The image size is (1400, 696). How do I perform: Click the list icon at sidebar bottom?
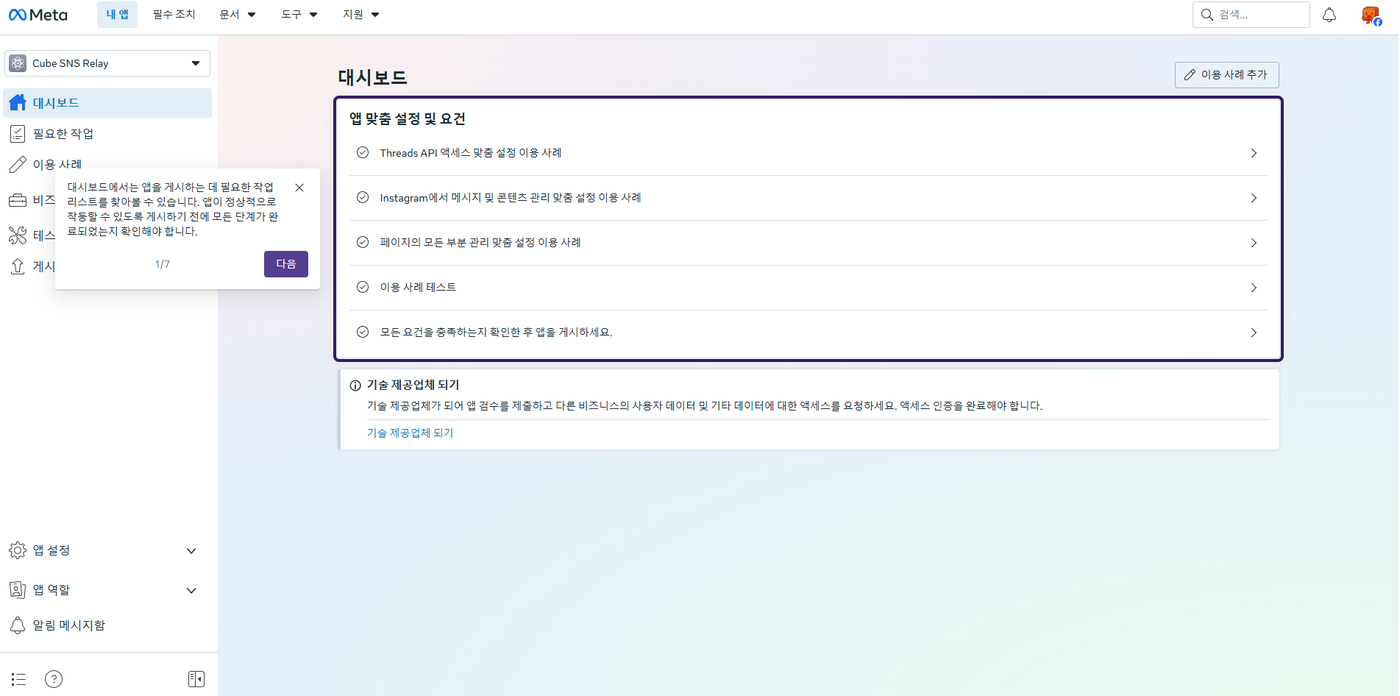(18, 679)
